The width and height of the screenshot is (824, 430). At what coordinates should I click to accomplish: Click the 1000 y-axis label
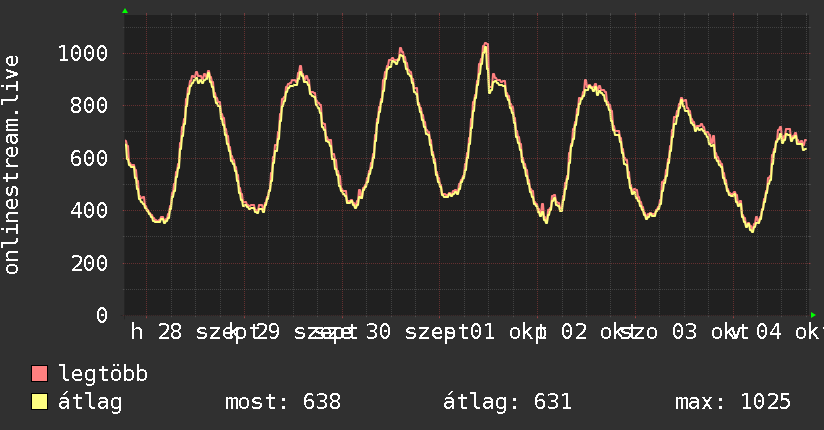click(x=83, y=53)
